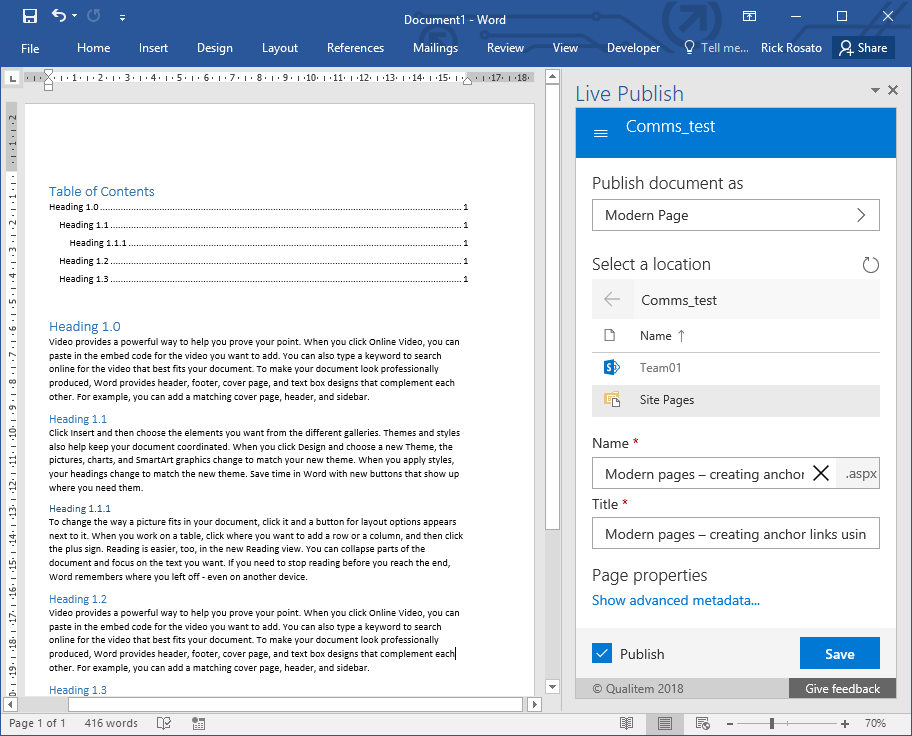
Task: Switch to Print Layout view
Action: point(664,723)
